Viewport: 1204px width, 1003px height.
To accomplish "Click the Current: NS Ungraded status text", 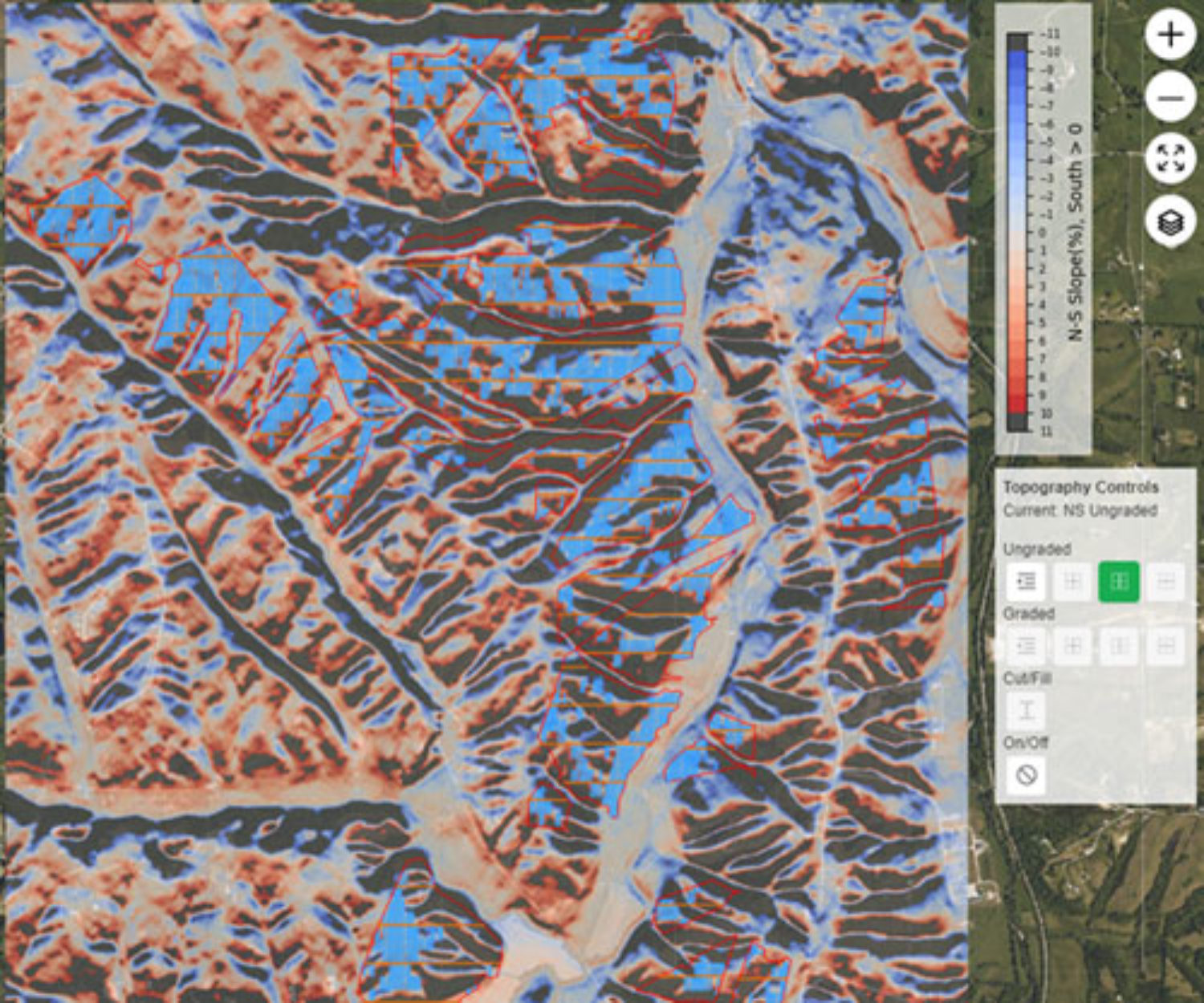I will 1080,510.
